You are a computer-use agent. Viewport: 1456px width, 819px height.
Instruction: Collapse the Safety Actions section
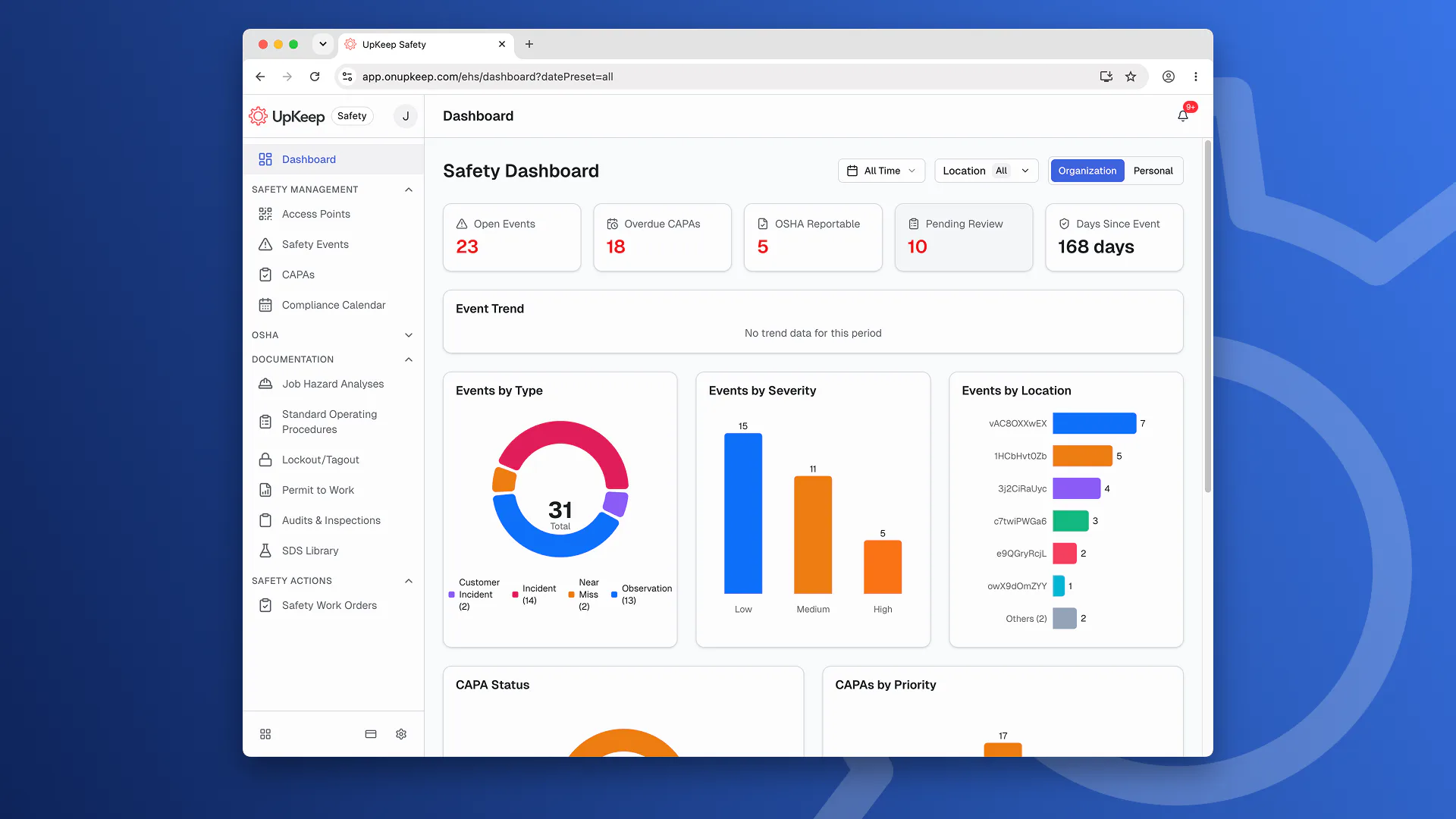(409, 581)
